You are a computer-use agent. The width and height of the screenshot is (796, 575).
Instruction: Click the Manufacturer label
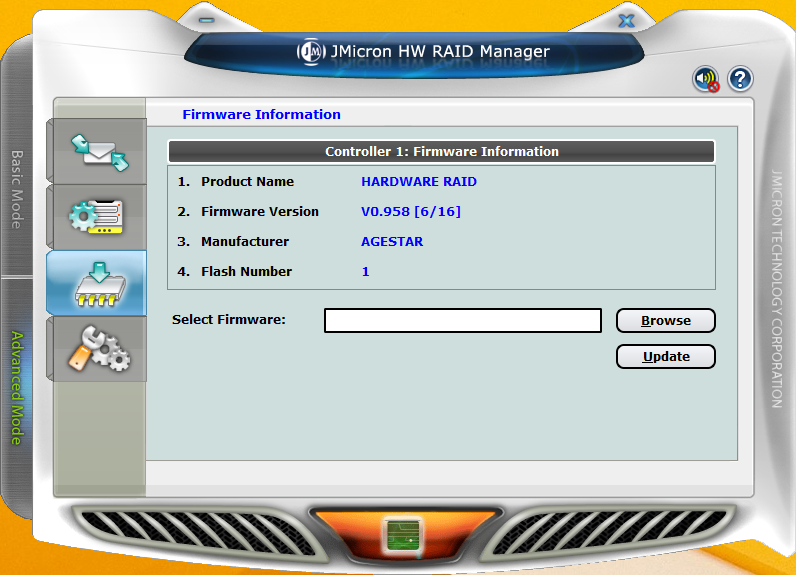(x=245, y=242)
